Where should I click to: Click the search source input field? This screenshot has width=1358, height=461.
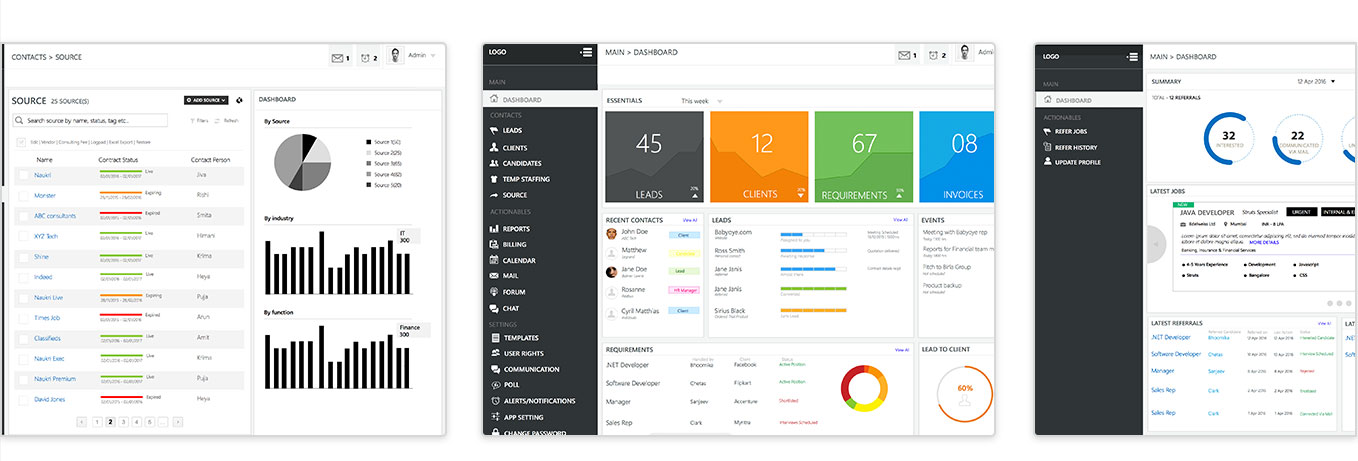(90, 120)
